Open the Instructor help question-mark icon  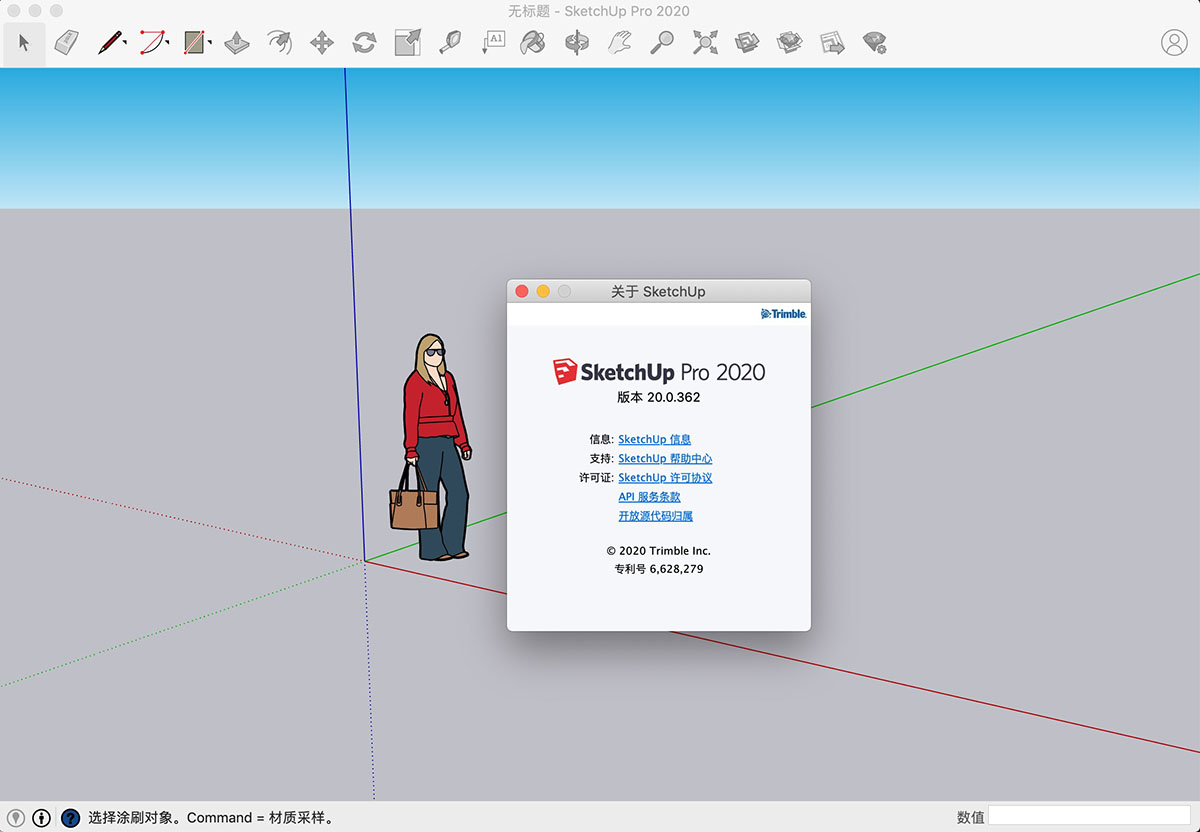[70, 817]
